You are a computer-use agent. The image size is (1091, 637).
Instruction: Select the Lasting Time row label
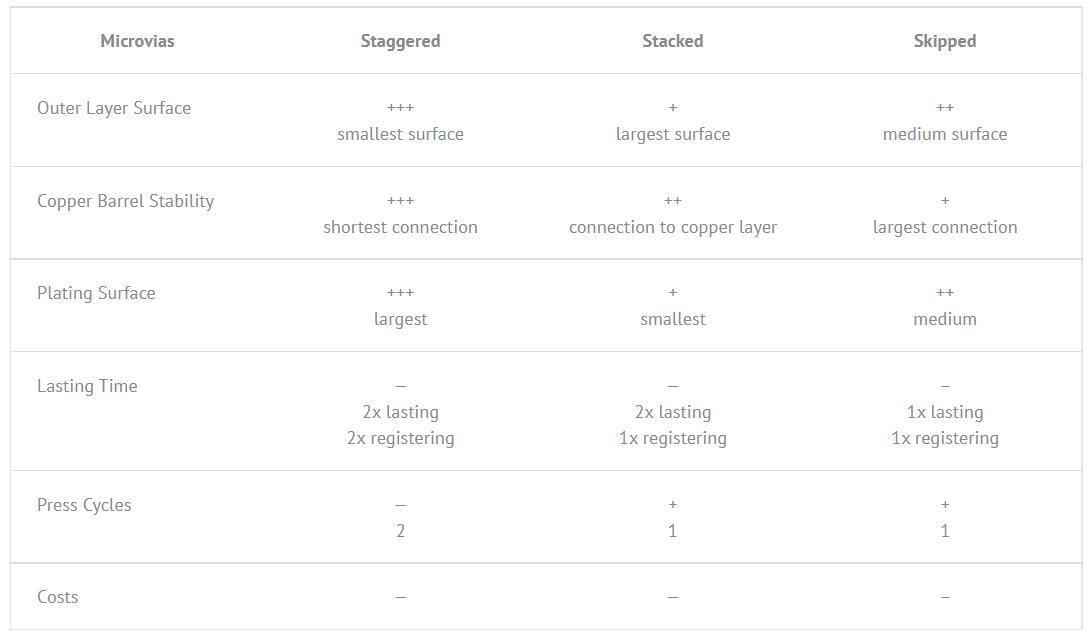(87, 386)
